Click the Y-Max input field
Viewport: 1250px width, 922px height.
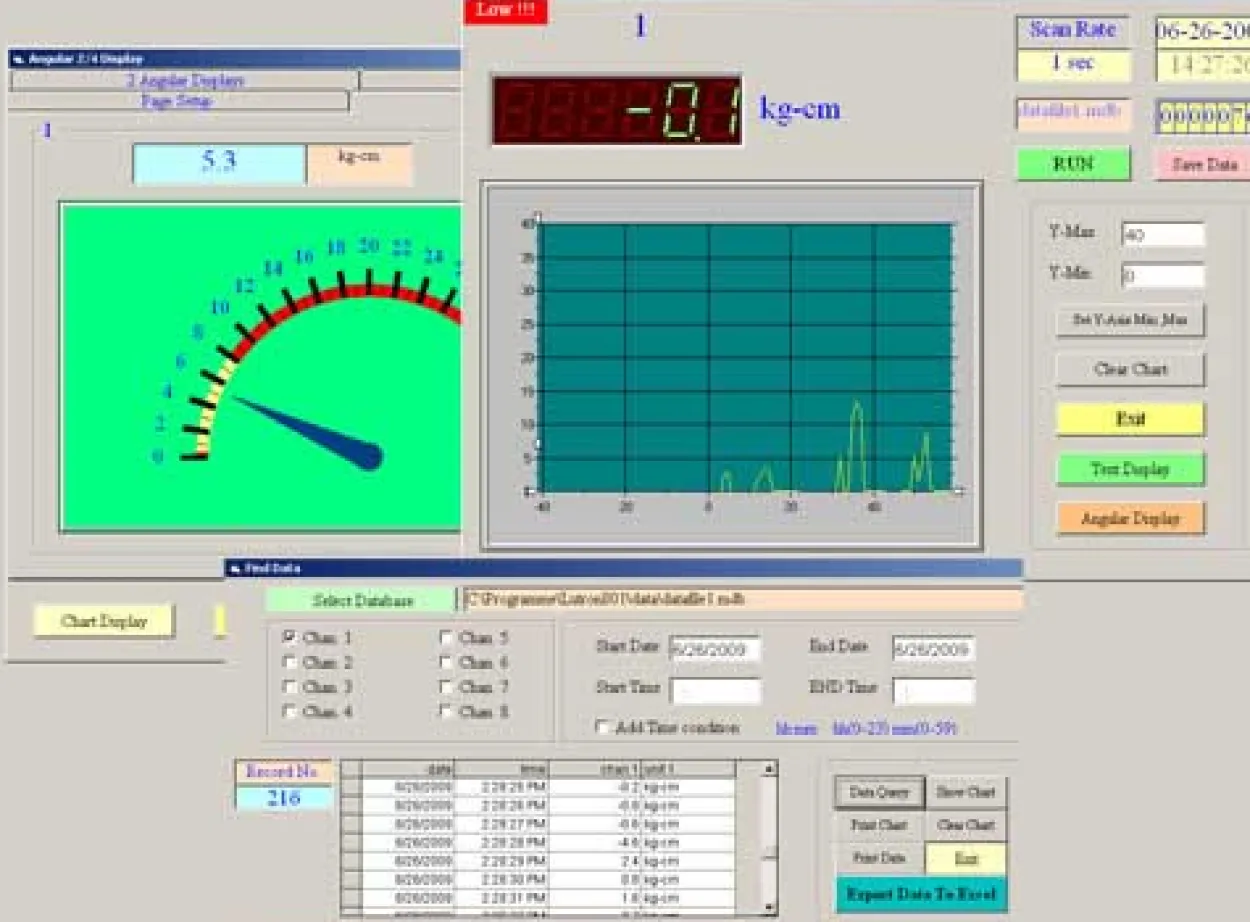[x=1163, y=235]
